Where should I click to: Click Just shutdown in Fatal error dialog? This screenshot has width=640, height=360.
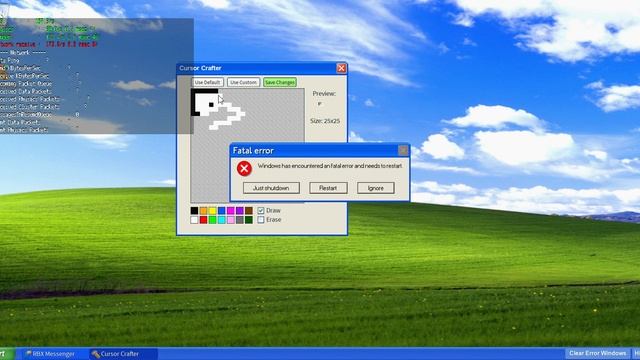coord(271,188)
